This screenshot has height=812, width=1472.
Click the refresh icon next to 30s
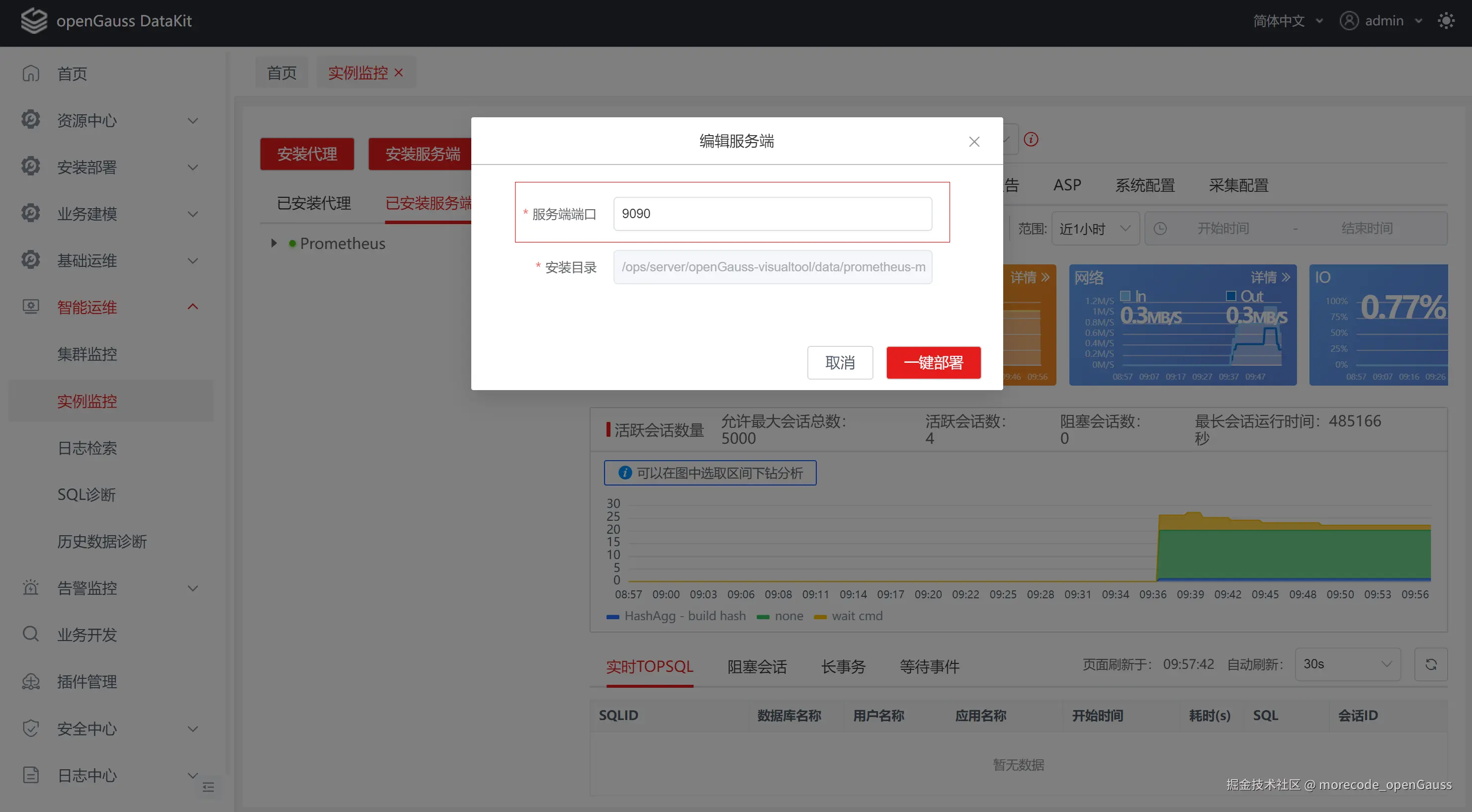coord(1431,664)
